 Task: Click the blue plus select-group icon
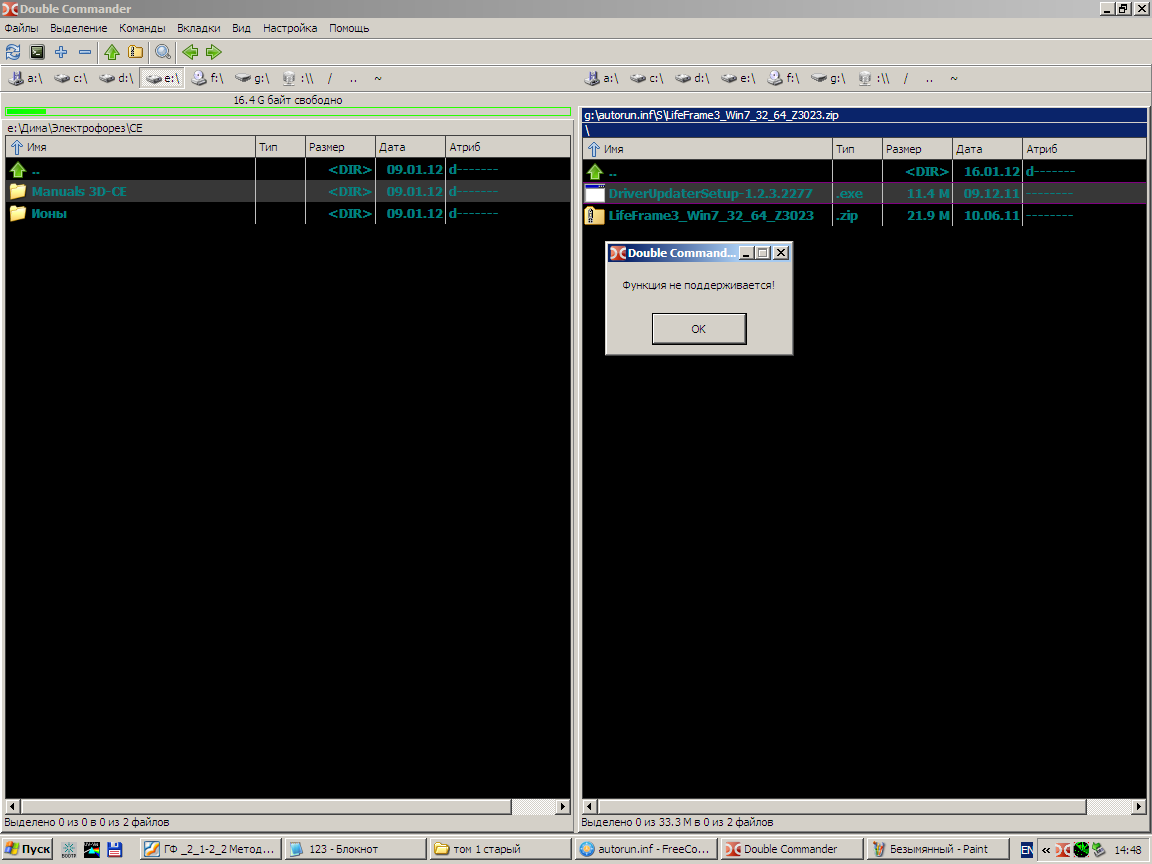[61, 52]
